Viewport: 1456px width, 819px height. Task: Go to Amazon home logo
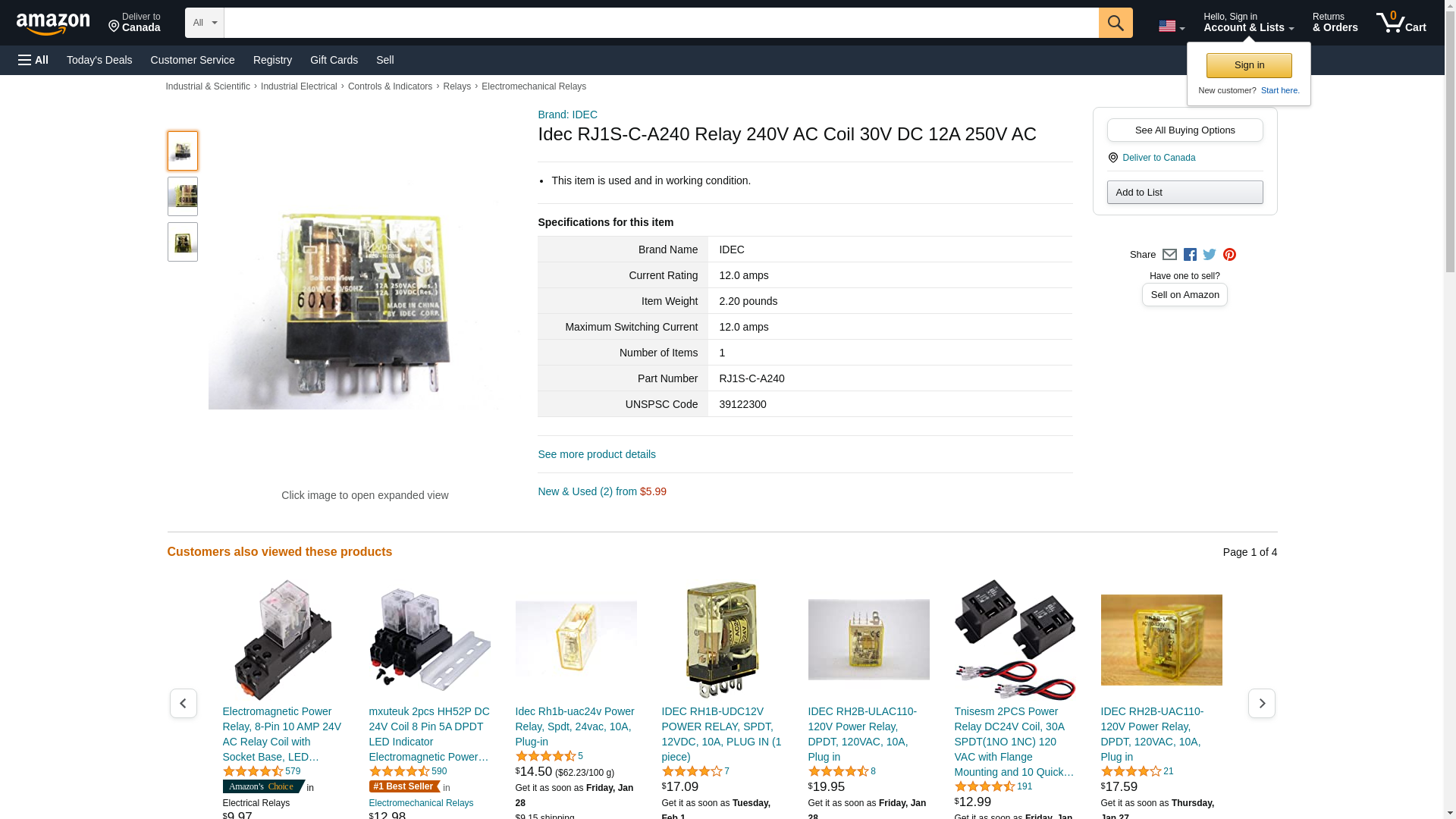coord(53,24)
